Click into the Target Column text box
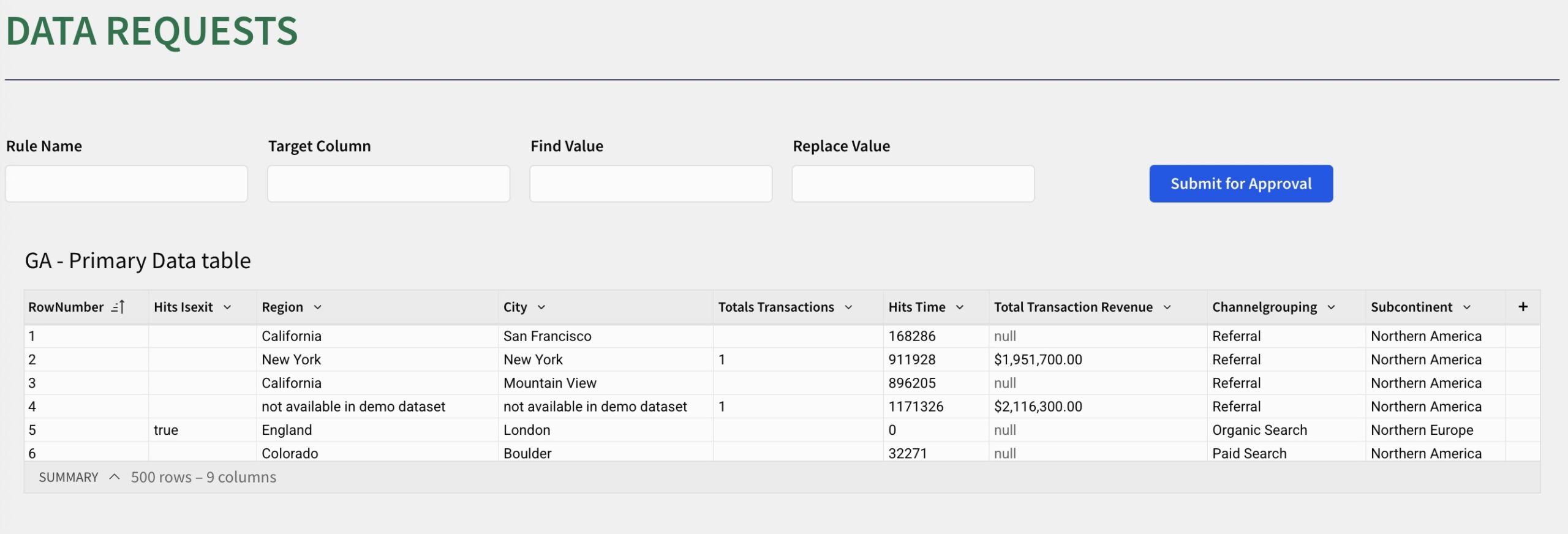Viewport: 1568px width, 534px height. [x=388, y=184]
